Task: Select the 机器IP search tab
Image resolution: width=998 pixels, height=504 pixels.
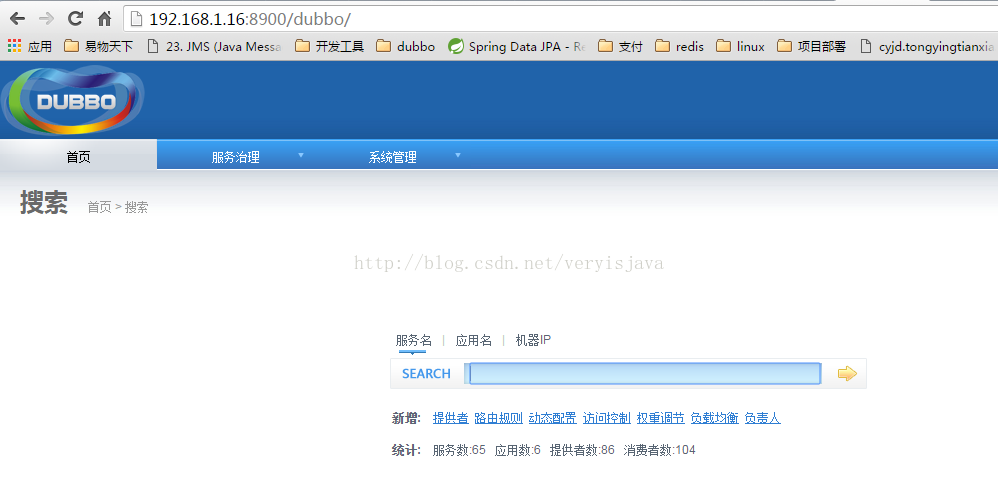Action: [x=533, y=340]
